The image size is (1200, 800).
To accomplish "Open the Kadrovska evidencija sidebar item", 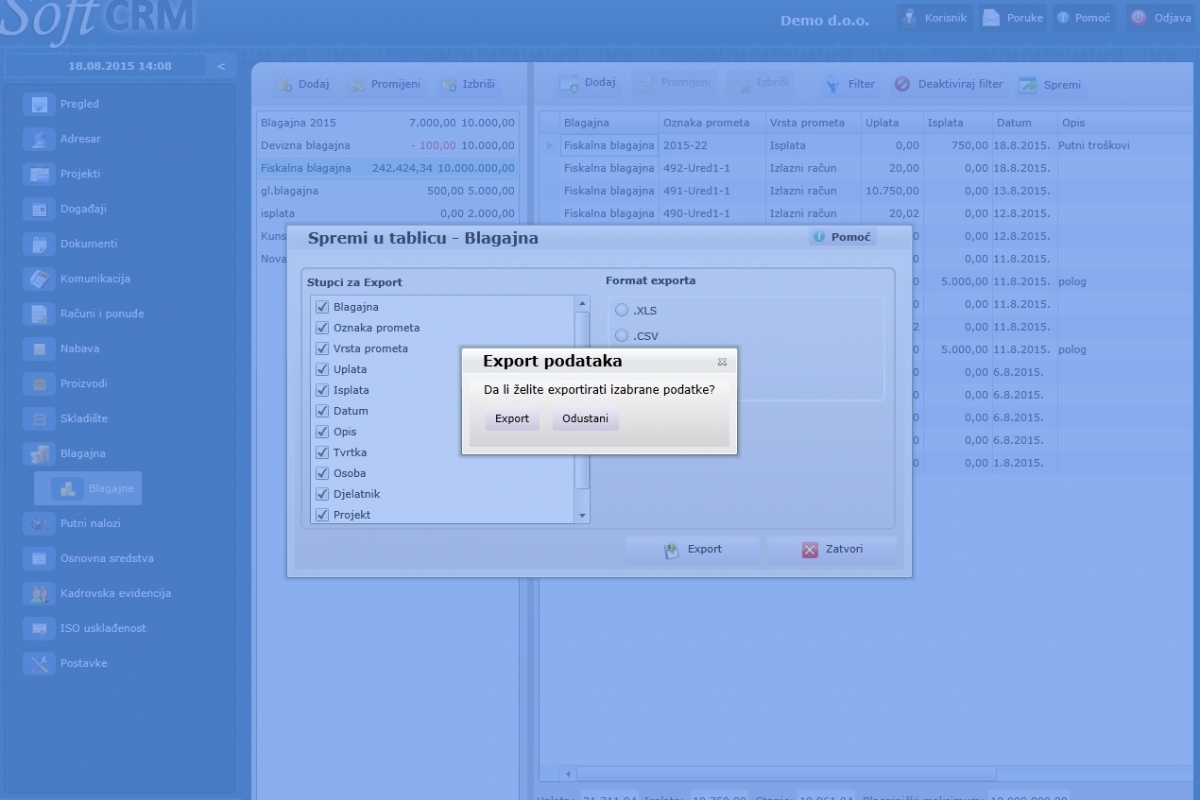I will point(115,593).
